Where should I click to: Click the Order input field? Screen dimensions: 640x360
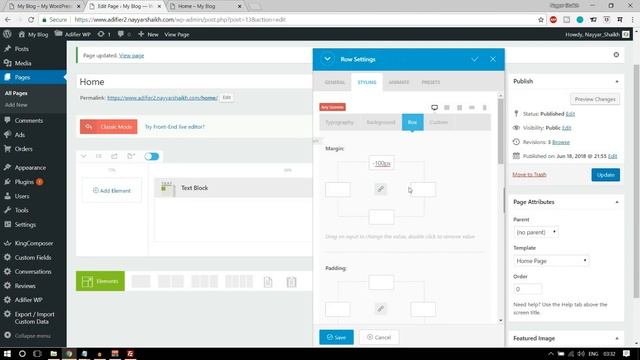[x=527, y=289]
